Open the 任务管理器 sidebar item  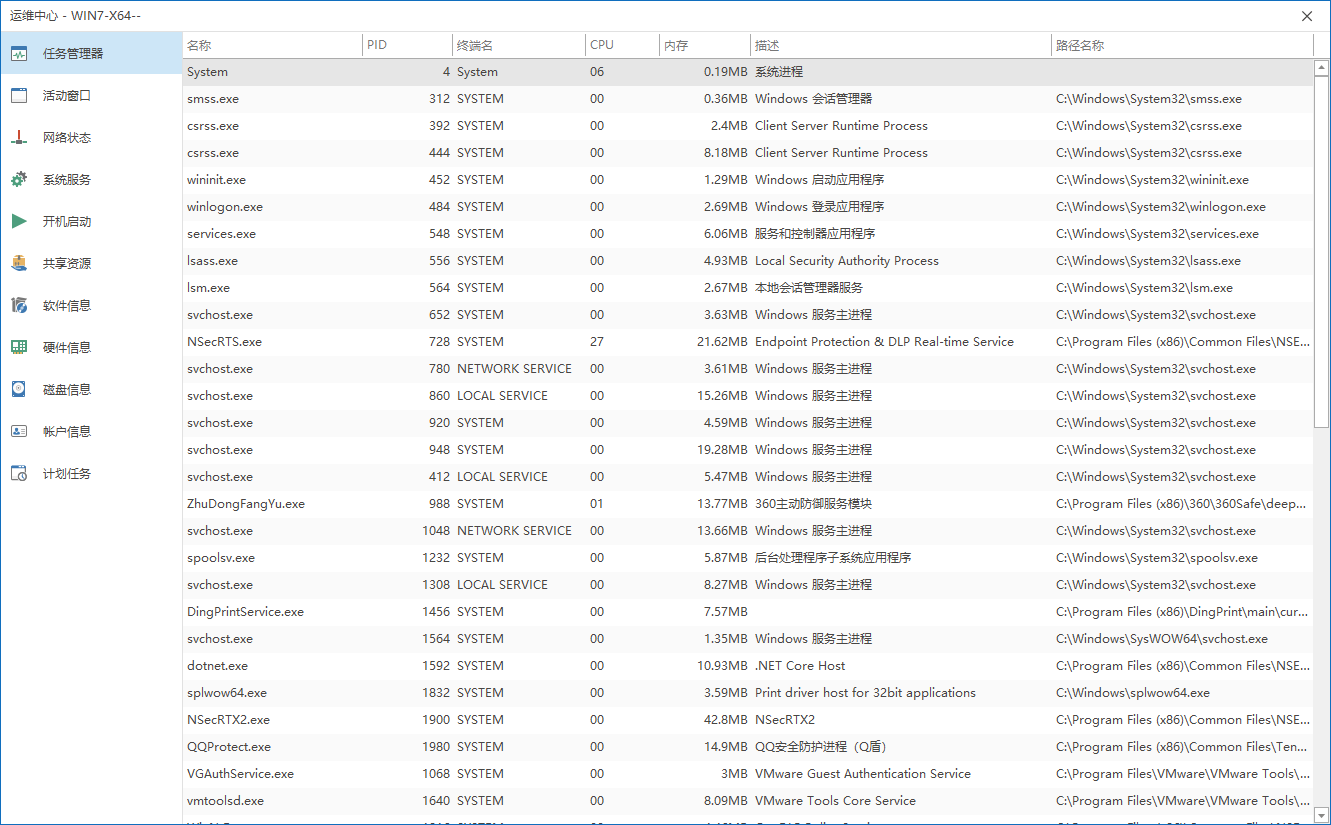[x=91, y=53]
